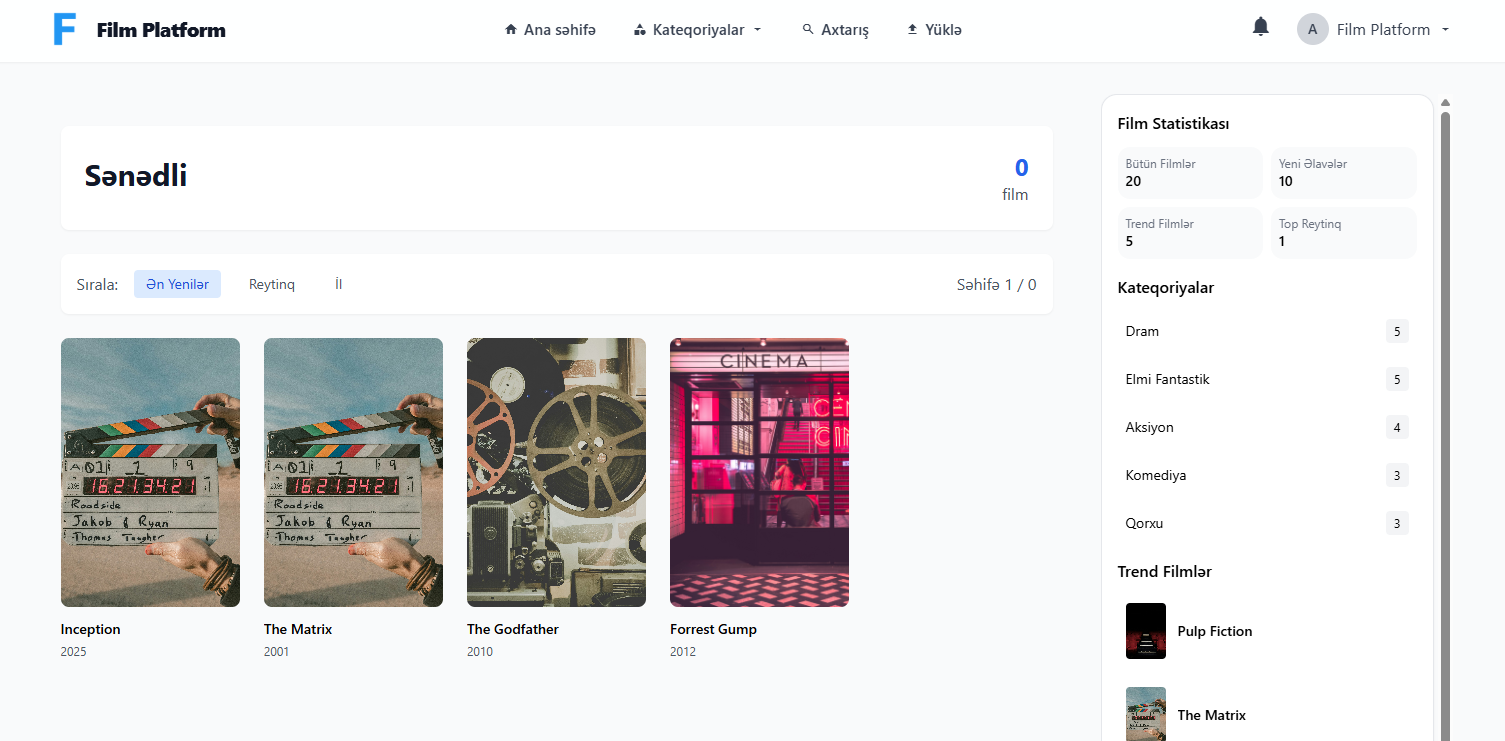Select the Elmi Fantastik category
This screenshot has height=741, width=1505.
coord(1167,379)
